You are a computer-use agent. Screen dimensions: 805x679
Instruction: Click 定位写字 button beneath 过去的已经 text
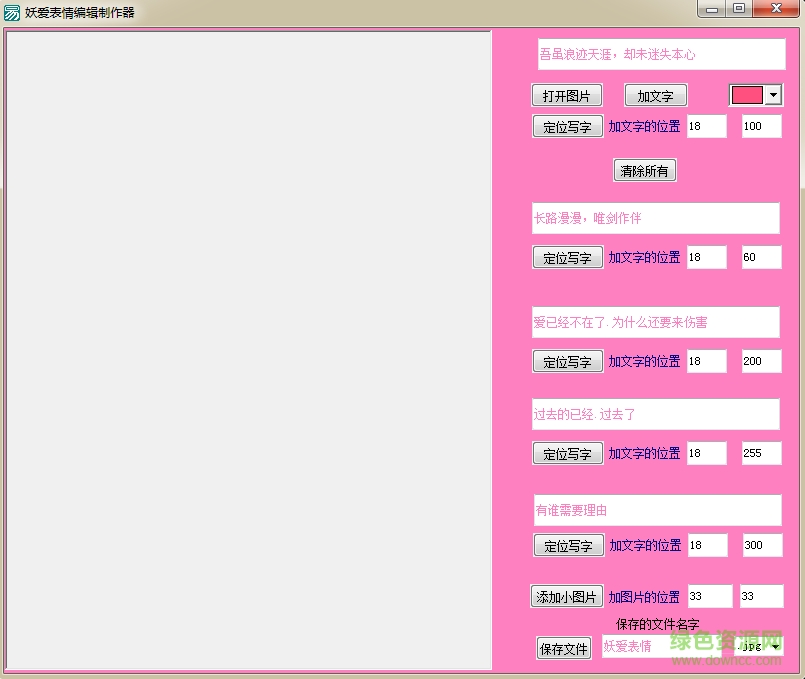[568, 454]
